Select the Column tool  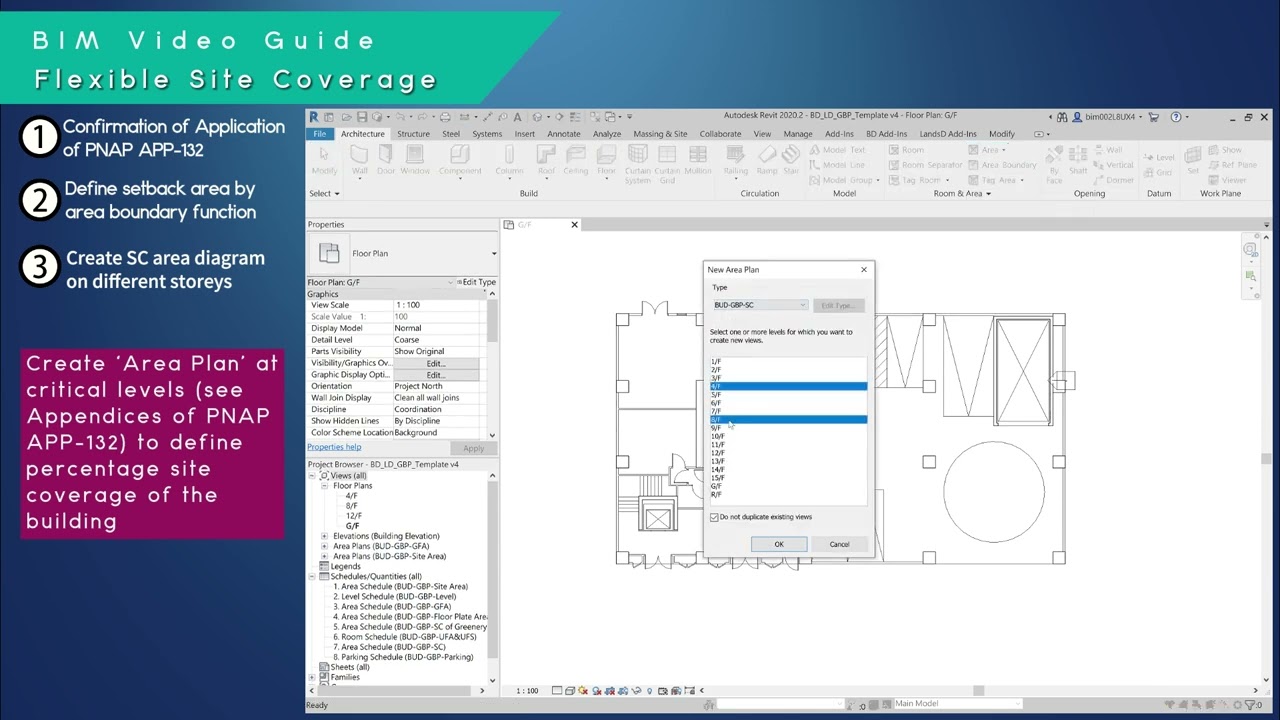(509, 158)
